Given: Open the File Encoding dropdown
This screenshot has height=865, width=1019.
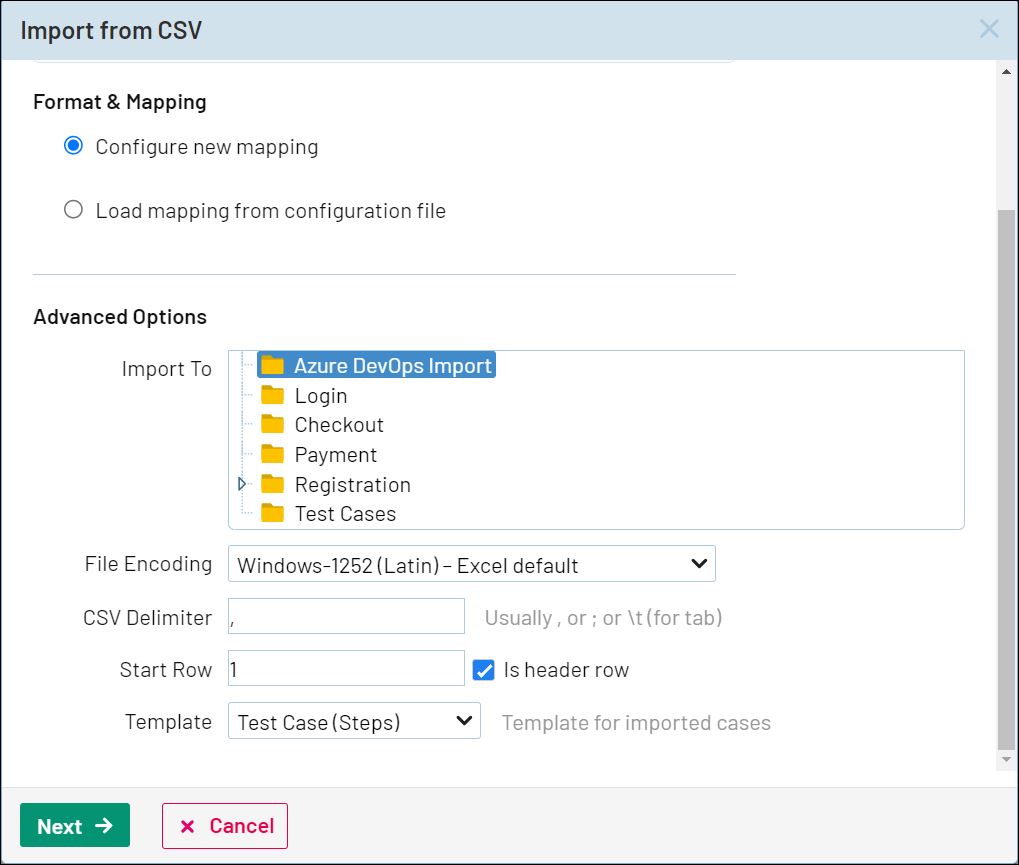Looking at the screenshot, I should click(x=471, y=564).
